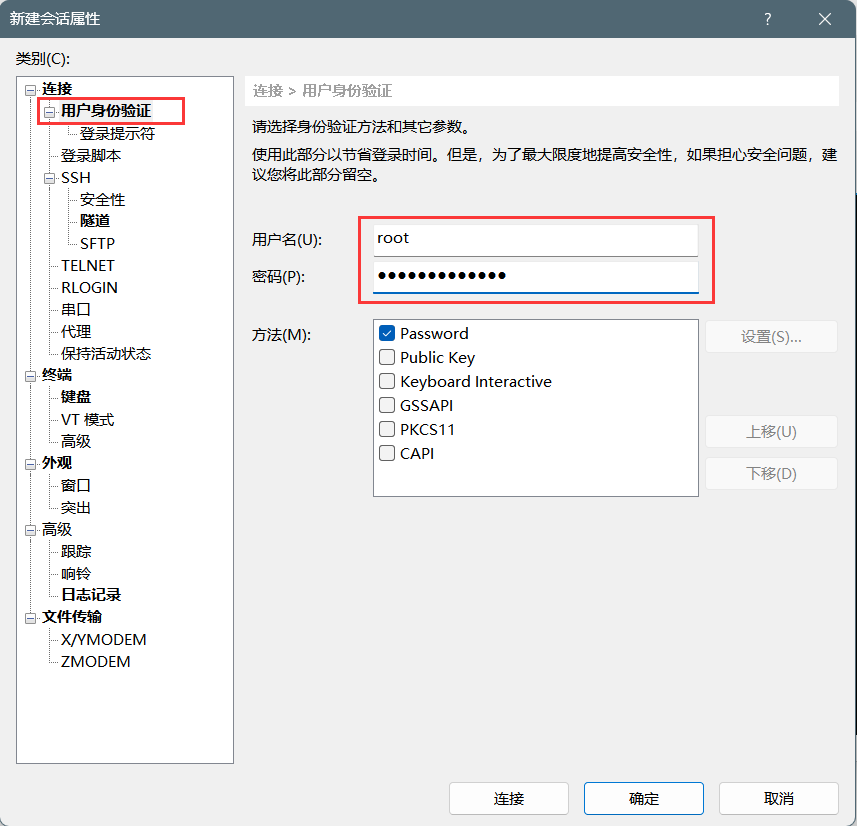Click inside the 用户名 input field
Viewport: 857px width, 826px height.
535,239
